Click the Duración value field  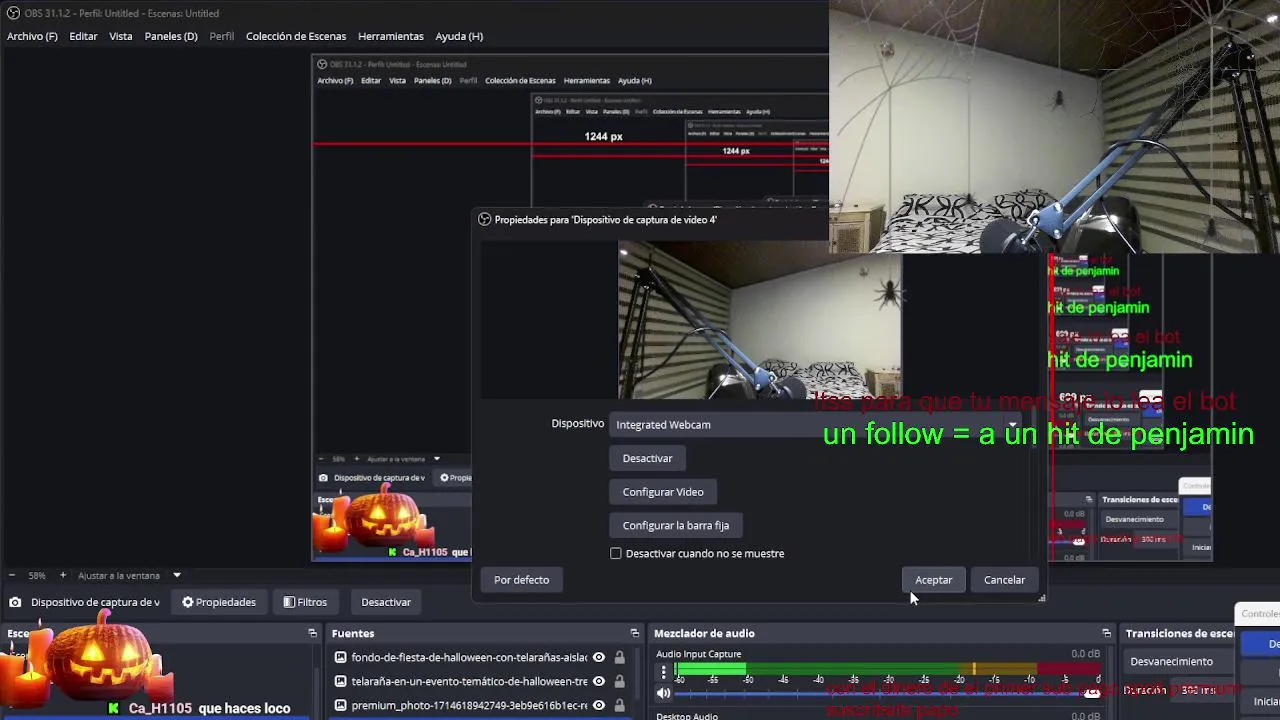1199,690
